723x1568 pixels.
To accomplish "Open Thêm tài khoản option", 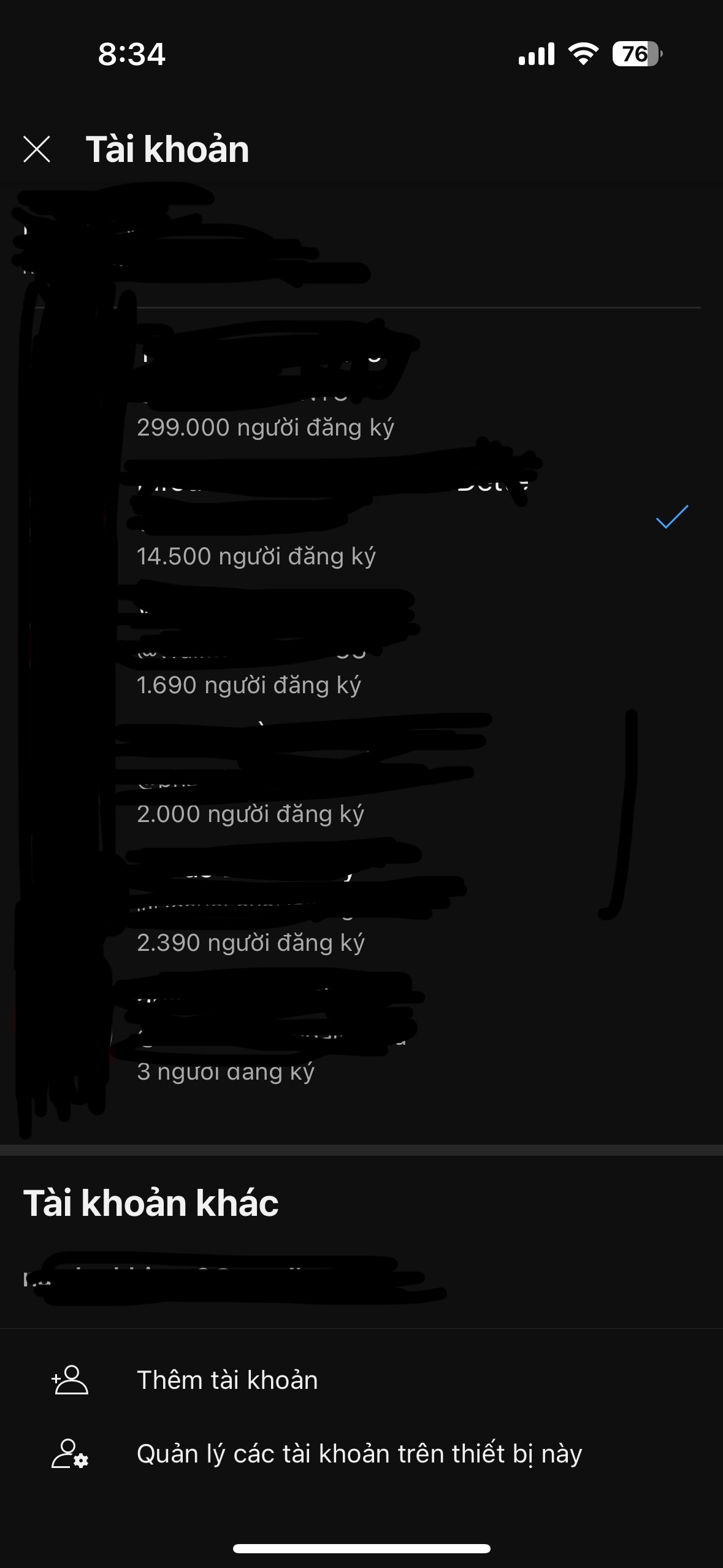I will [361, 1380].
